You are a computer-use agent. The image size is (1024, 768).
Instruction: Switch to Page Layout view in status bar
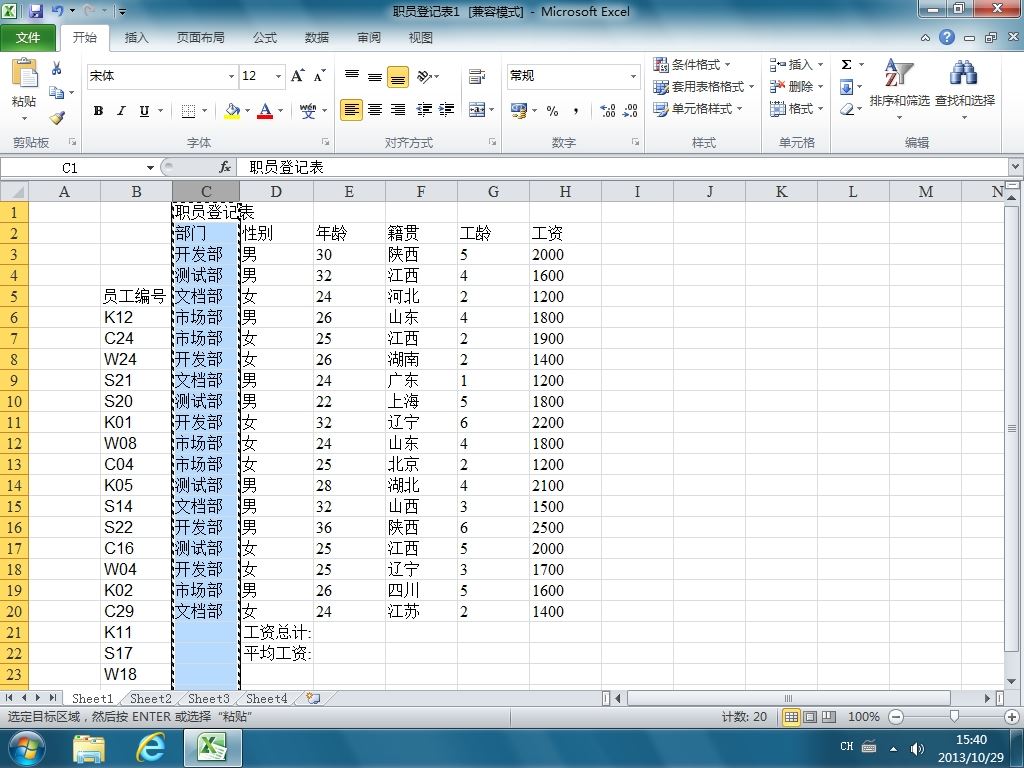point(810,716)
